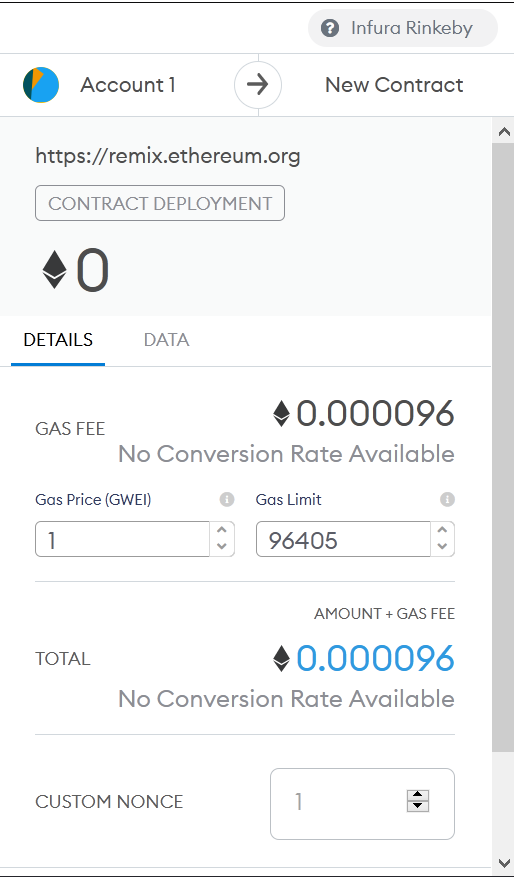Click the scrollbar up arrow
514x877 pixels.
coord(503,132)
